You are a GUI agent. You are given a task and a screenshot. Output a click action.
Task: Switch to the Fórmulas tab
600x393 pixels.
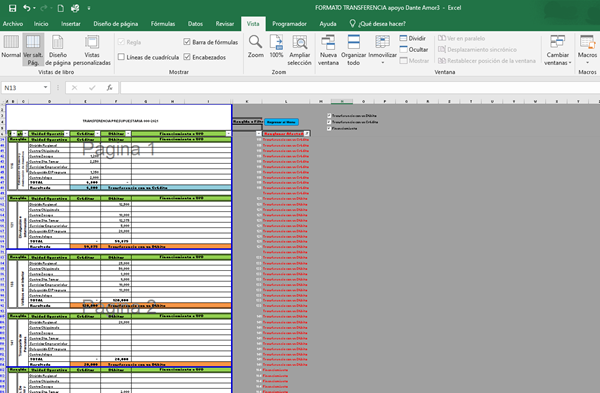[x=163, y=24]
